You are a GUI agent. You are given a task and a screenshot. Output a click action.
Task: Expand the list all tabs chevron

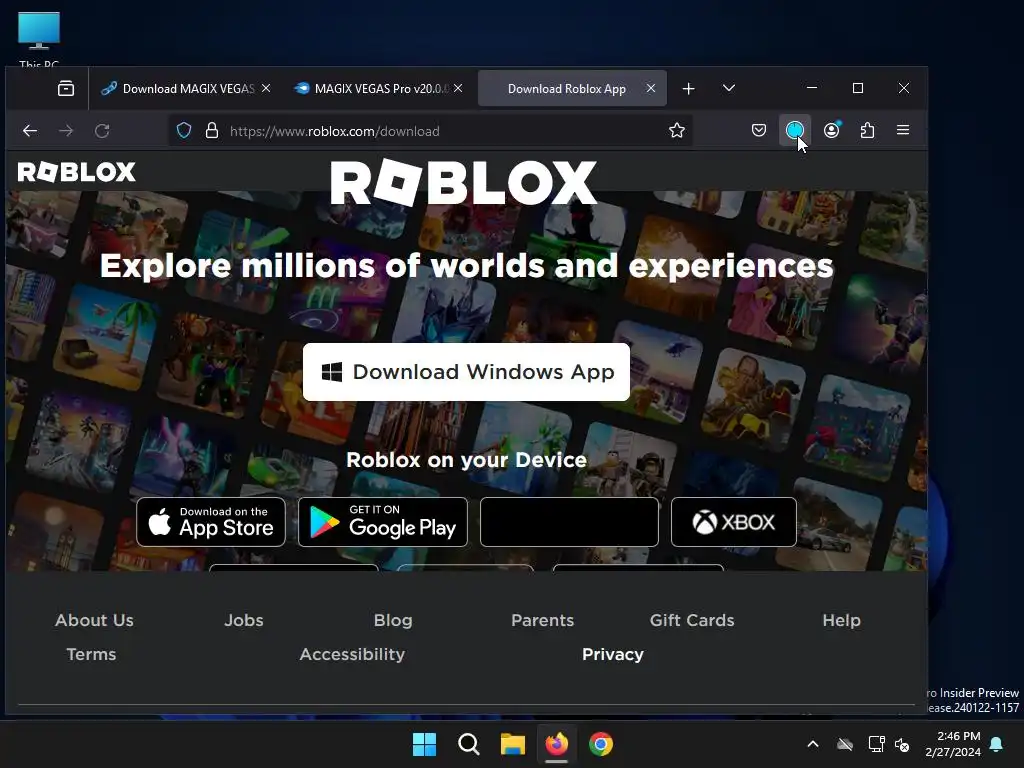[729, 88]
